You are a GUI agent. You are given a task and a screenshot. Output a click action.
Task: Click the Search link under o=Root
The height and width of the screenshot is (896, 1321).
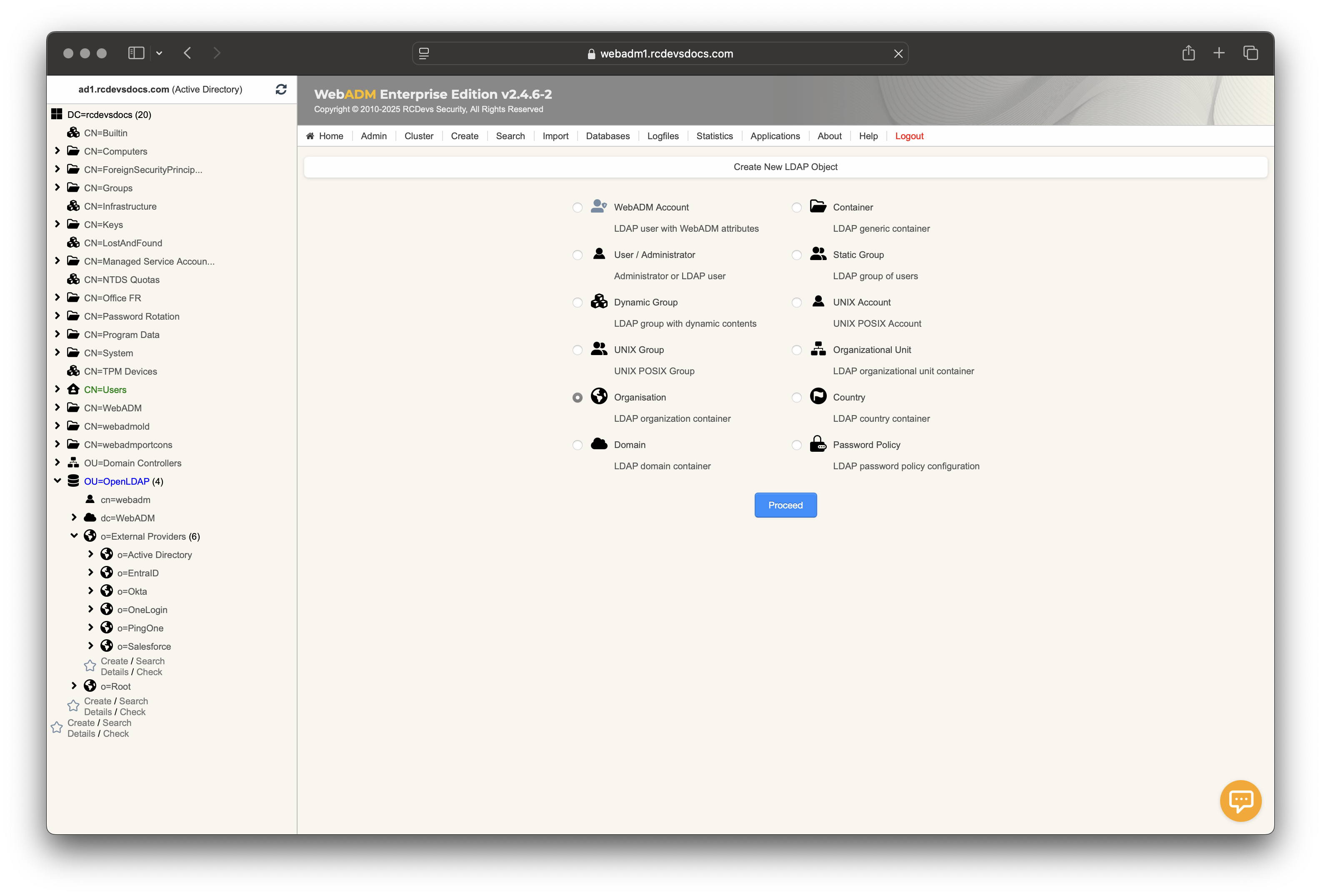pos(134,701)
